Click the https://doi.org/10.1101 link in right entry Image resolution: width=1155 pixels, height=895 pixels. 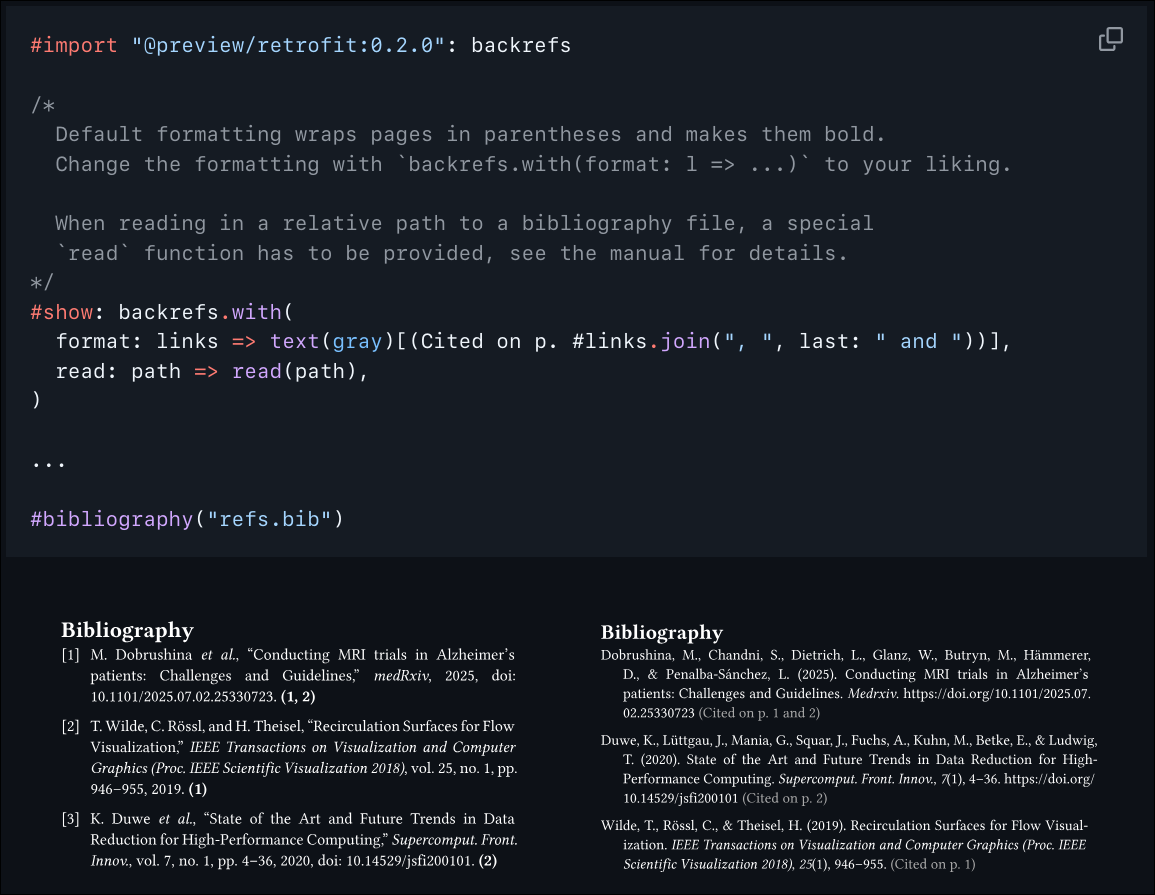[857, 703]
